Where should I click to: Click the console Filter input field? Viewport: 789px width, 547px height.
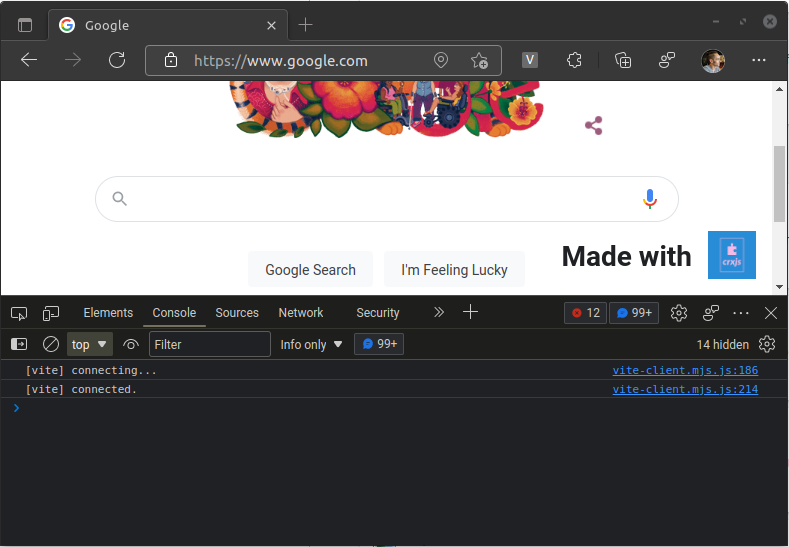210,344
